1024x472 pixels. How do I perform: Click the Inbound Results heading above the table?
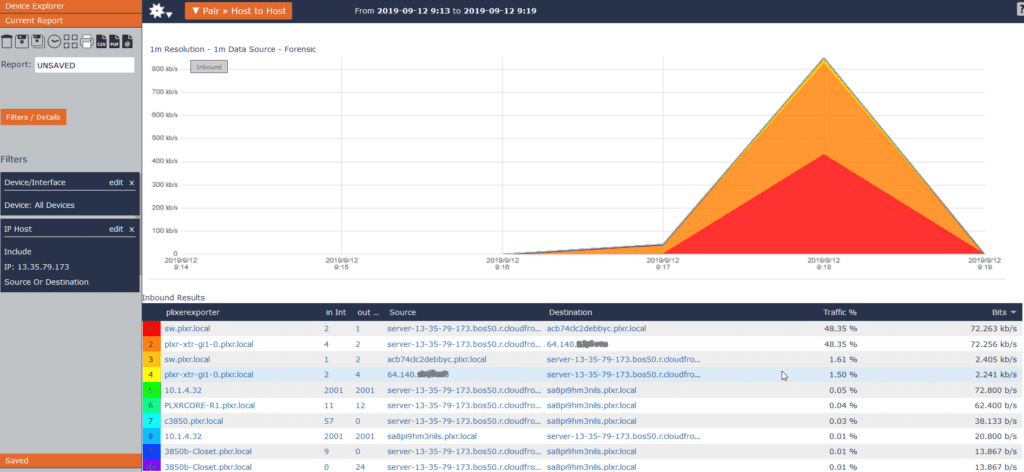click(x=174, y=298)
